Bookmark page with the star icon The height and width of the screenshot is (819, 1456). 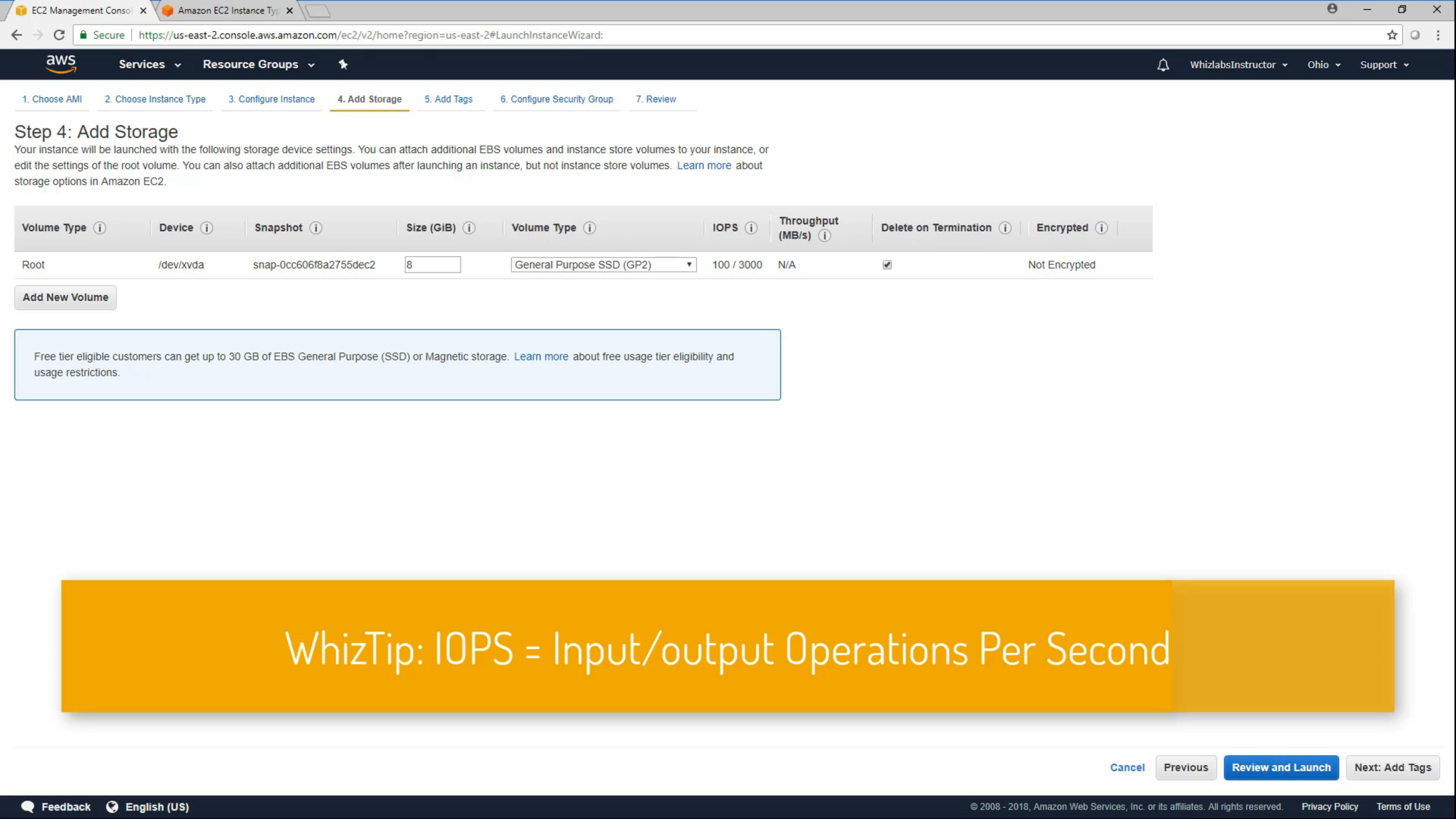click(1392, 35)
